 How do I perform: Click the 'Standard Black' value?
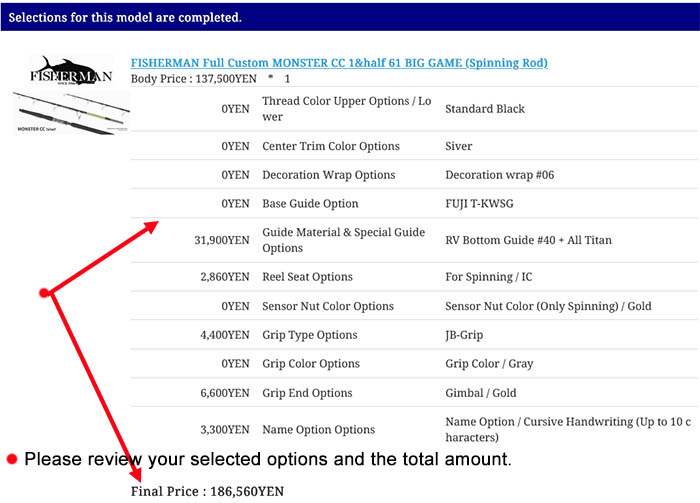[485, 109]
